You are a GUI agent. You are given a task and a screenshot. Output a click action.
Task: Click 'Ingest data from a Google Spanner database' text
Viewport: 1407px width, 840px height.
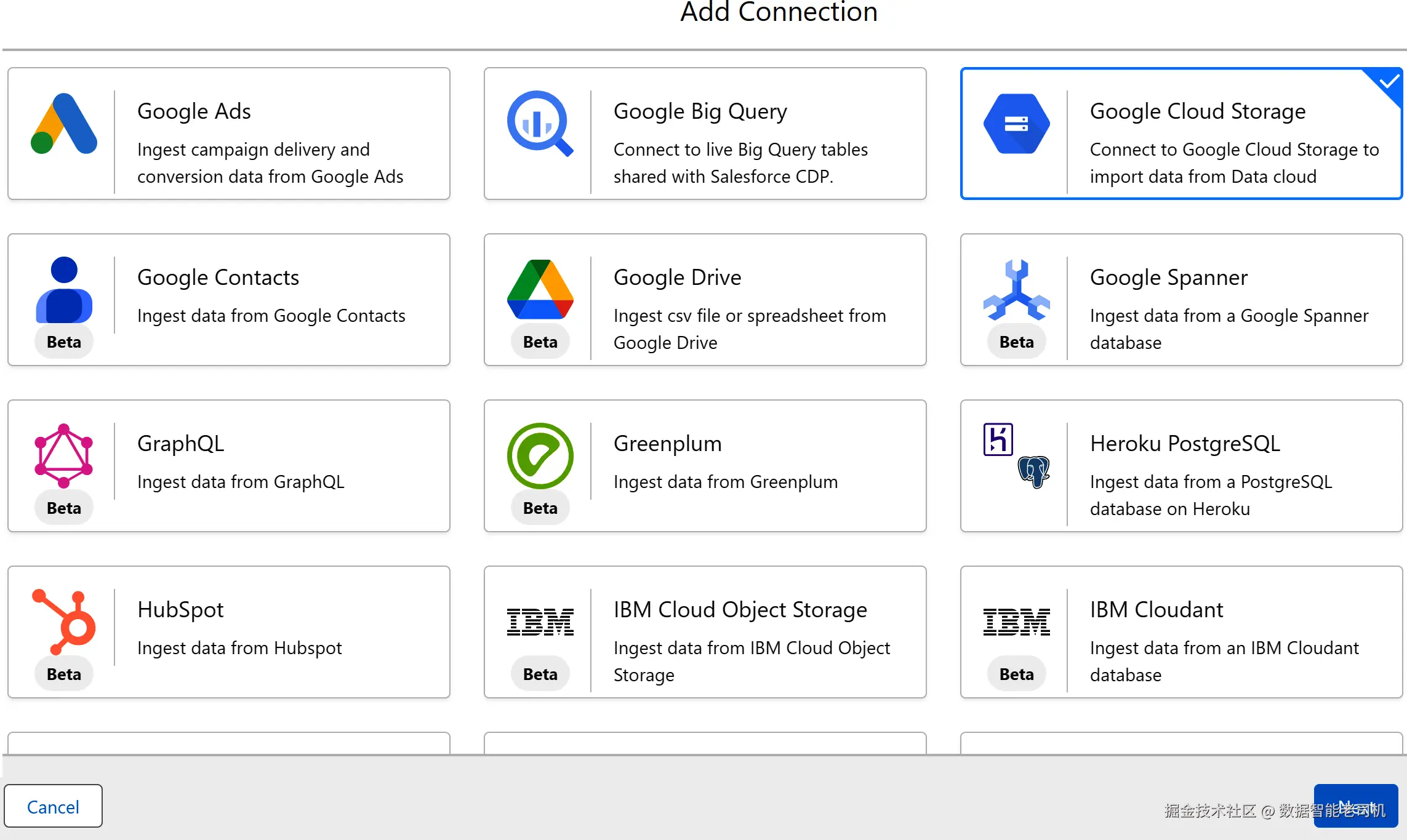point(1229,329)
